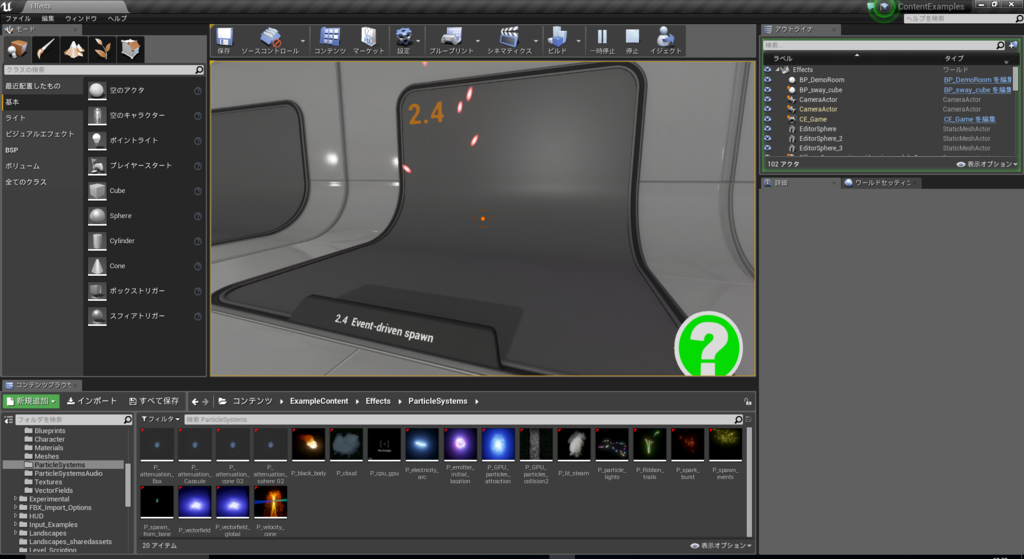Screen dimensions: 1024x559
Task: Toggle visibility of BP_sway_cube actor
Action: pyautogui.click(x=767, y=89)
